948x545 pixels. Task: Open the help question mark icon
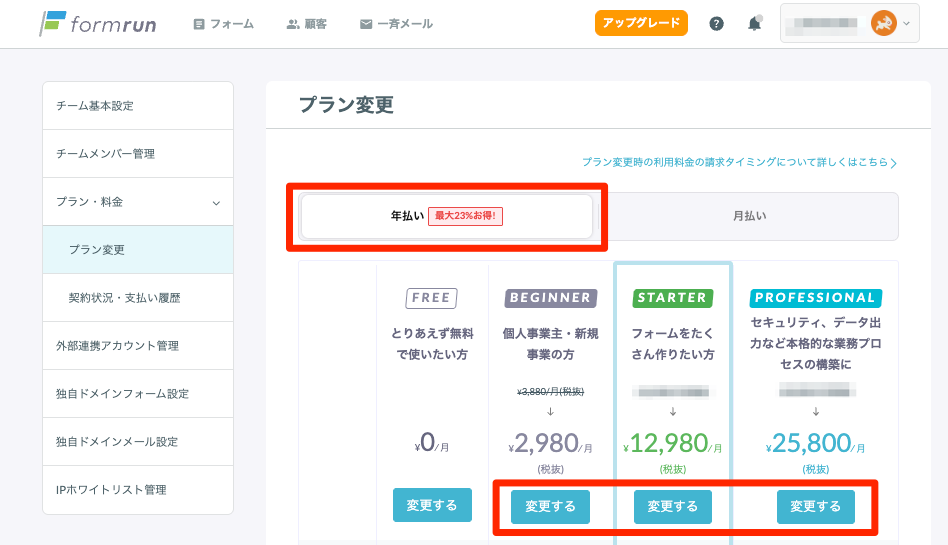pyautogui.click(x=716, y=23)
